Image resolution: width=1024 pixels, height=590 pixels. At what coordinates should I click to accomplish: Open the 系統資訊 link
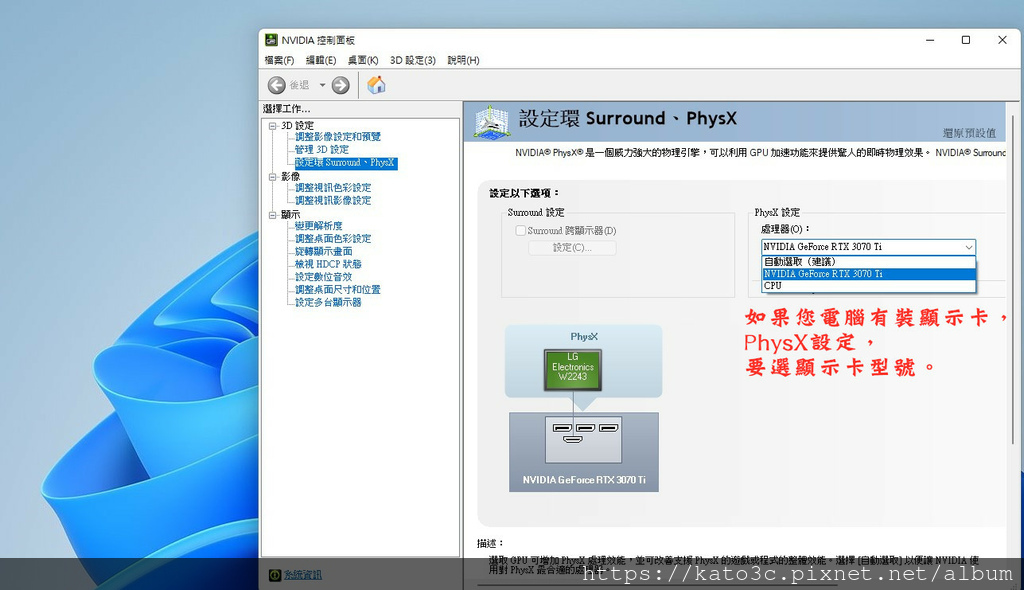(x=303, y=575)
